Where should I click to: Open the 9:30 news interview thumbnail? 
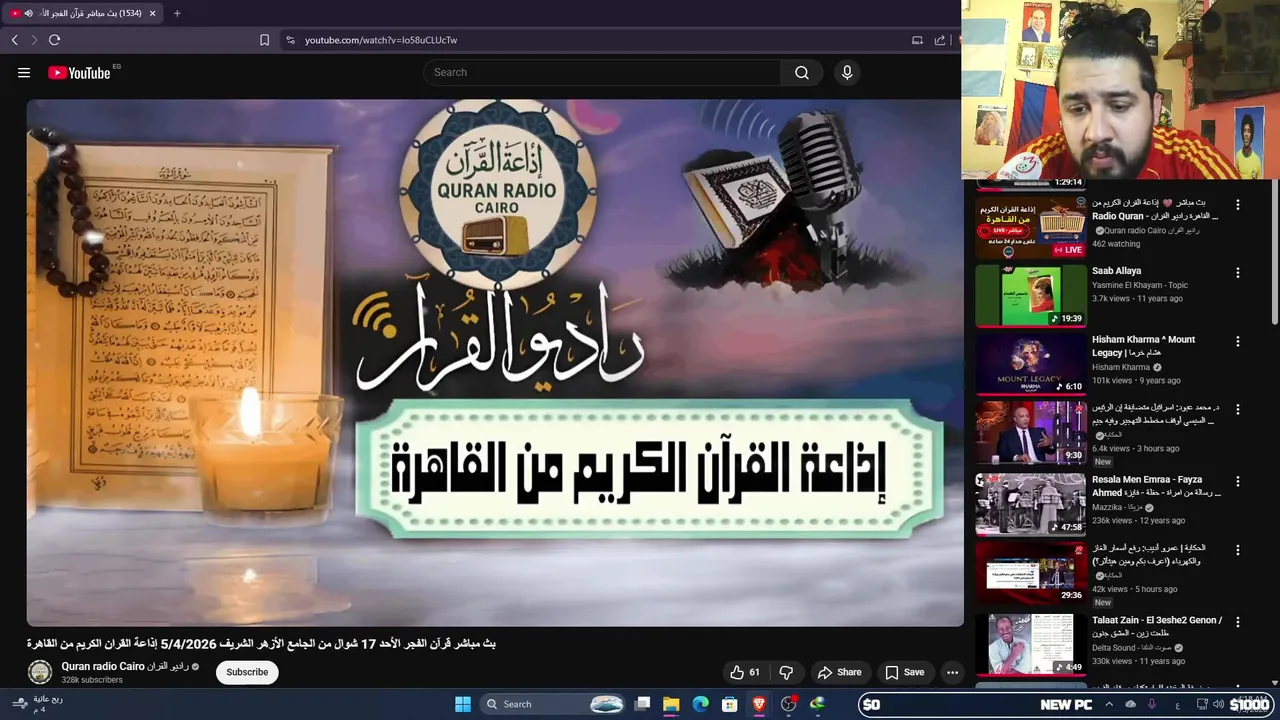1030,433
